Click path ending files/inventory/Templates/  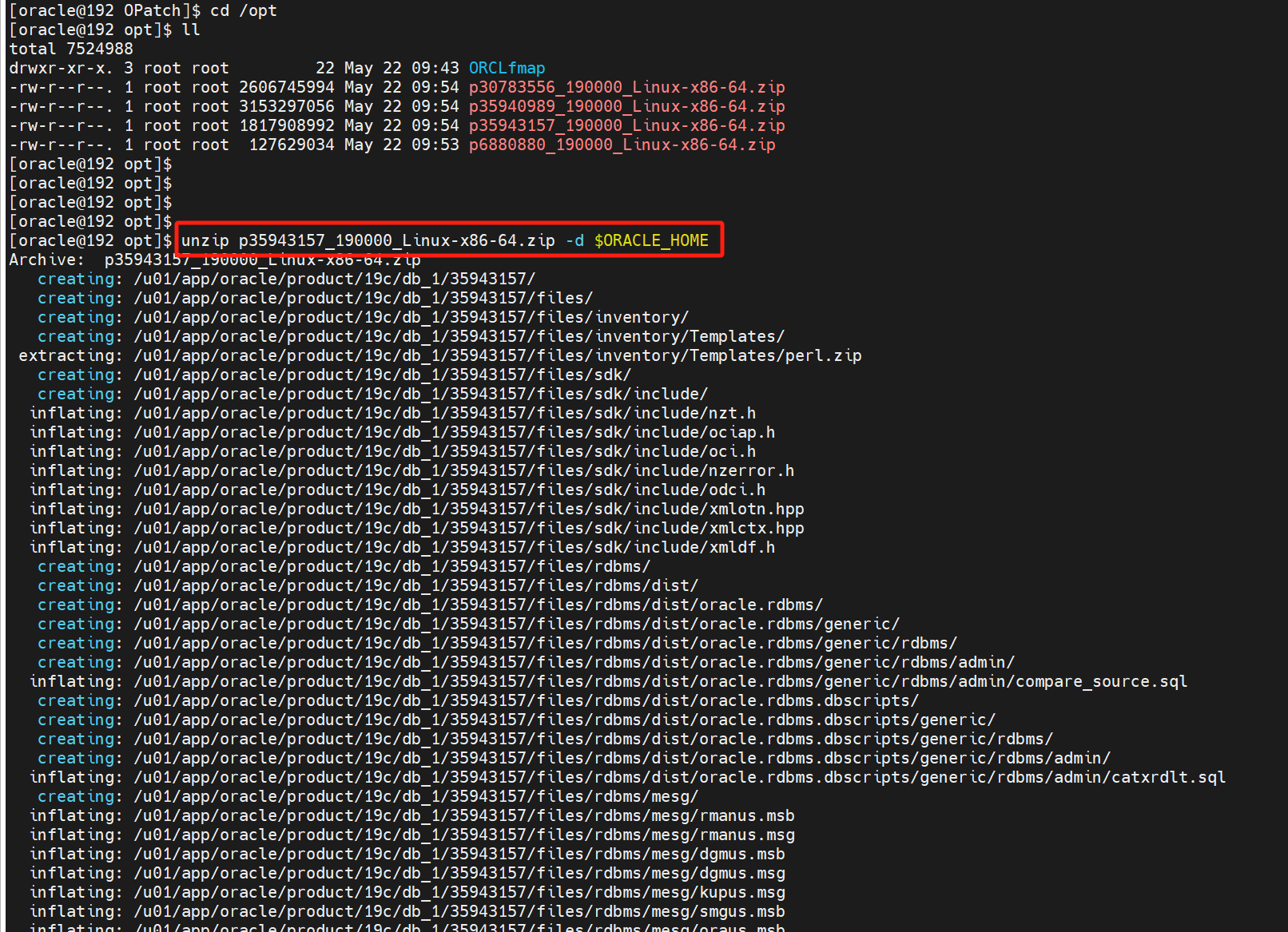459,336
